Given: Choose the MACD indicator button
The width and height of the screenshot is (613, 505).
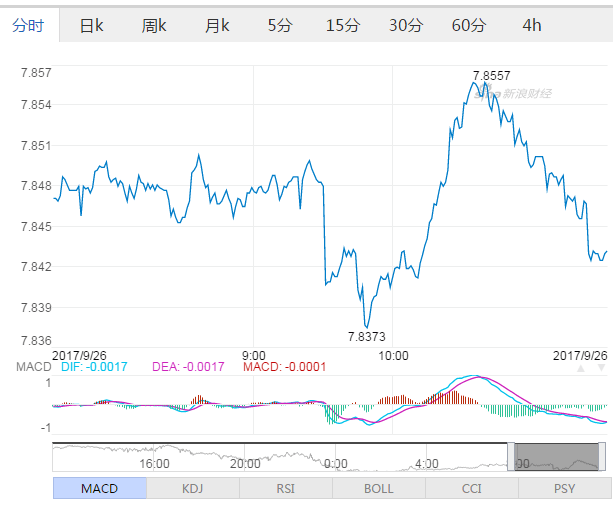Looking at the screenshot, I should point(100,488).
